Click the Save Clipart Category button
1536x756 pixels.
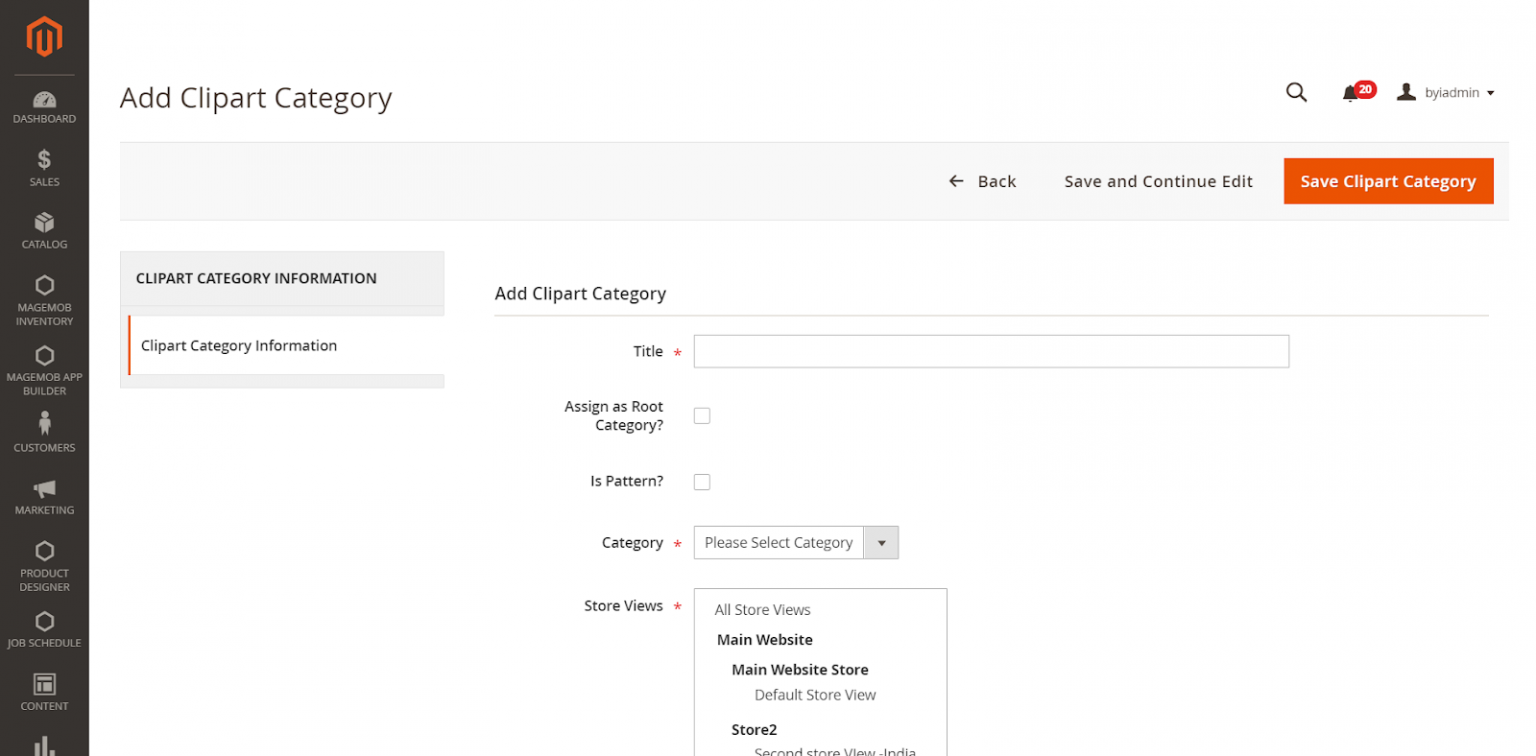point(1387,181)
